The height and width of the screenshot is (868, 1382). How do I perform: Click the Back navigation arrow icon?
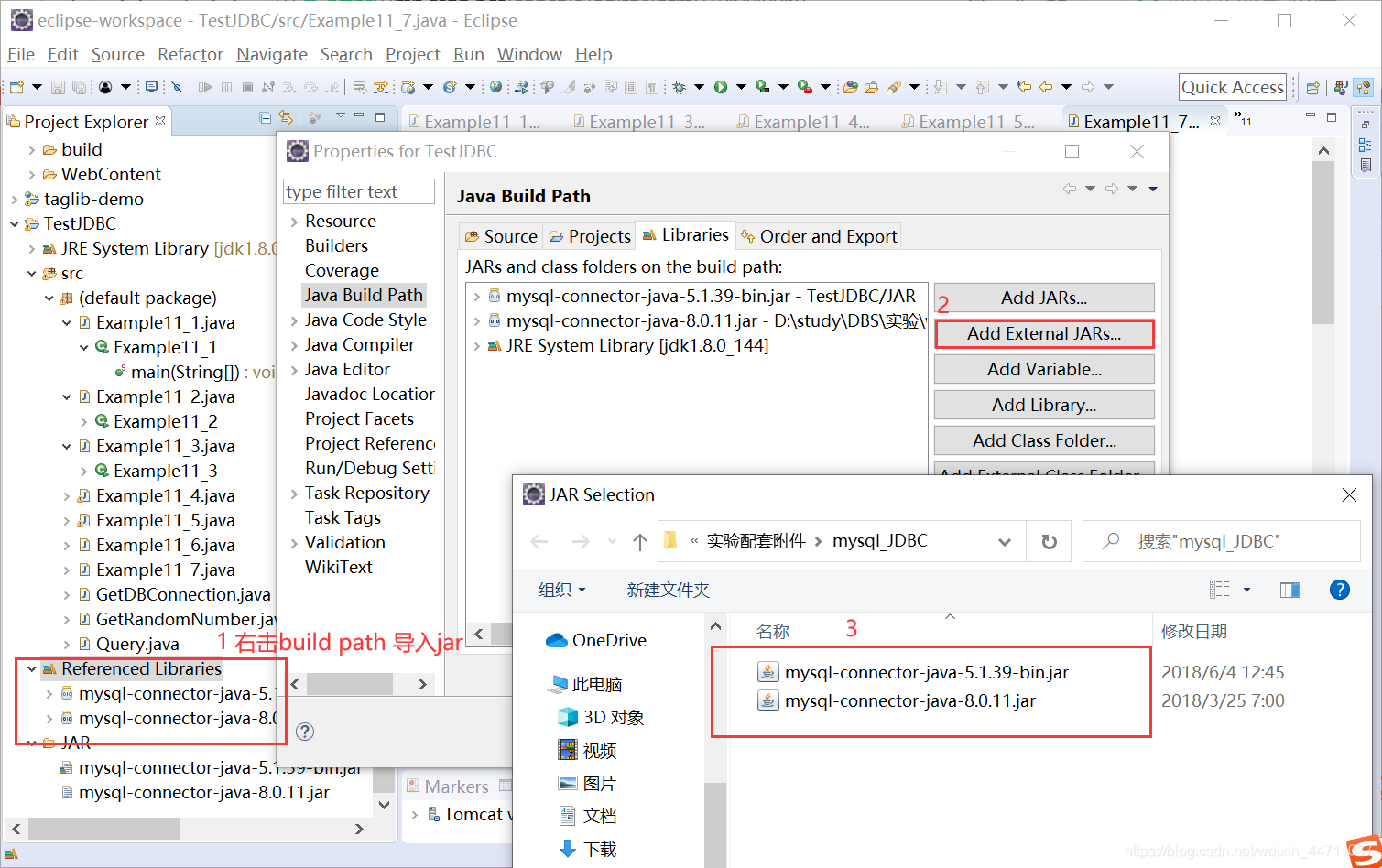click(x=1046, y=87)
